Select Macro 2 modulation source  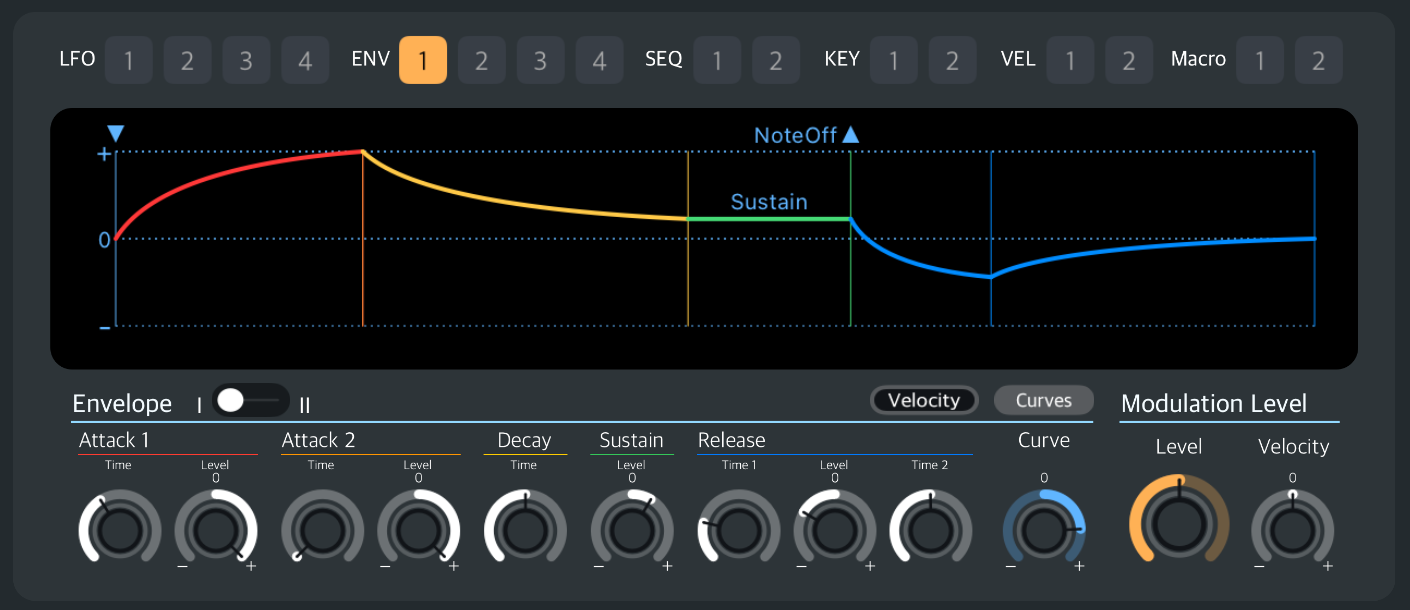[x=1318, y=60]
